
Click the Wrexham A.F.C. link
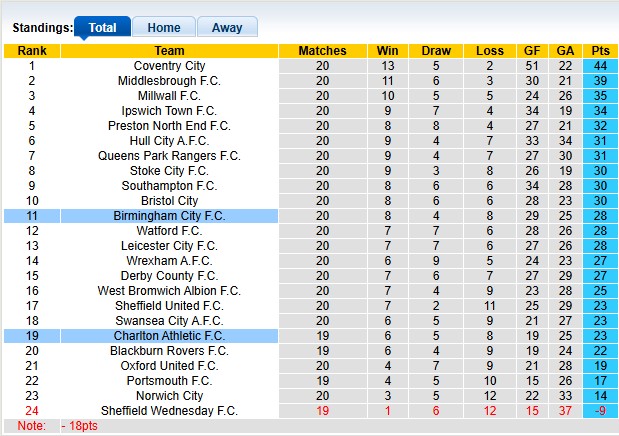coord(169,261)
